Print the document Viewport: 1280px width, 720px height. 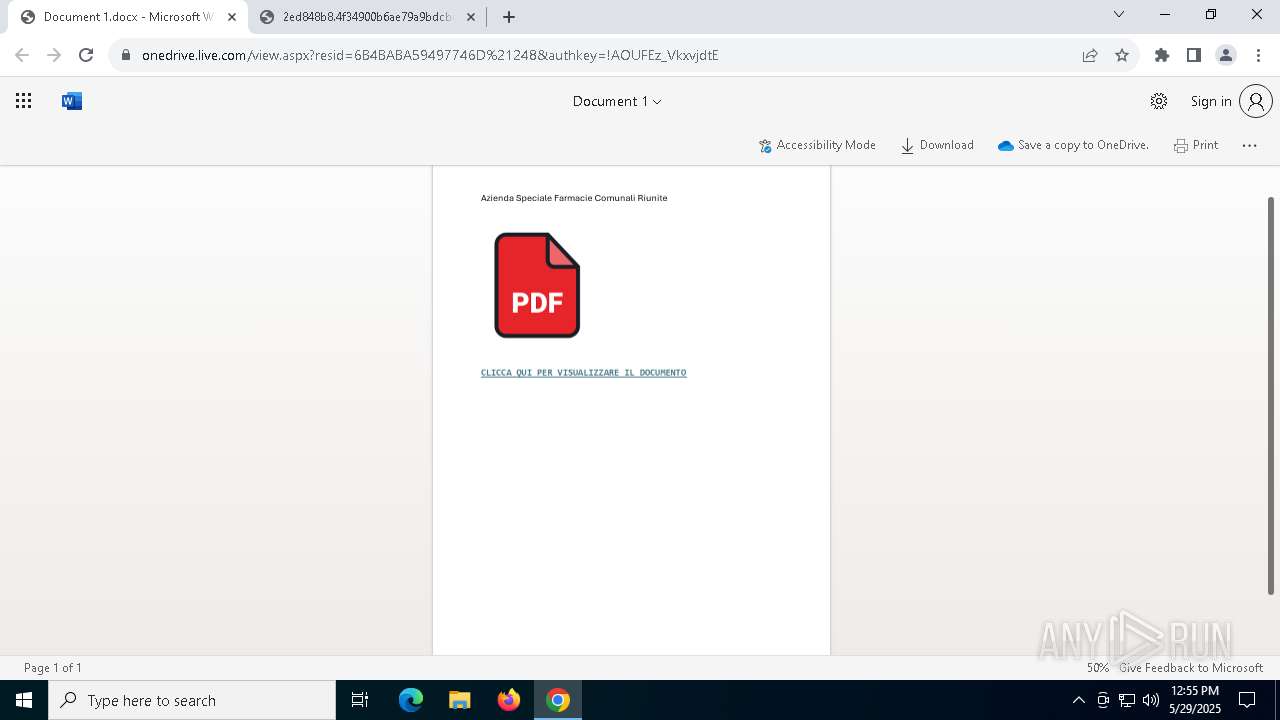(1196, 145)
